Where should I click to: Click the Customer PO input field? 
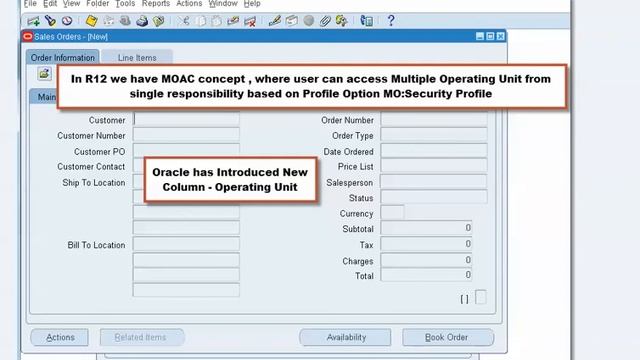[x=186, y=150]
